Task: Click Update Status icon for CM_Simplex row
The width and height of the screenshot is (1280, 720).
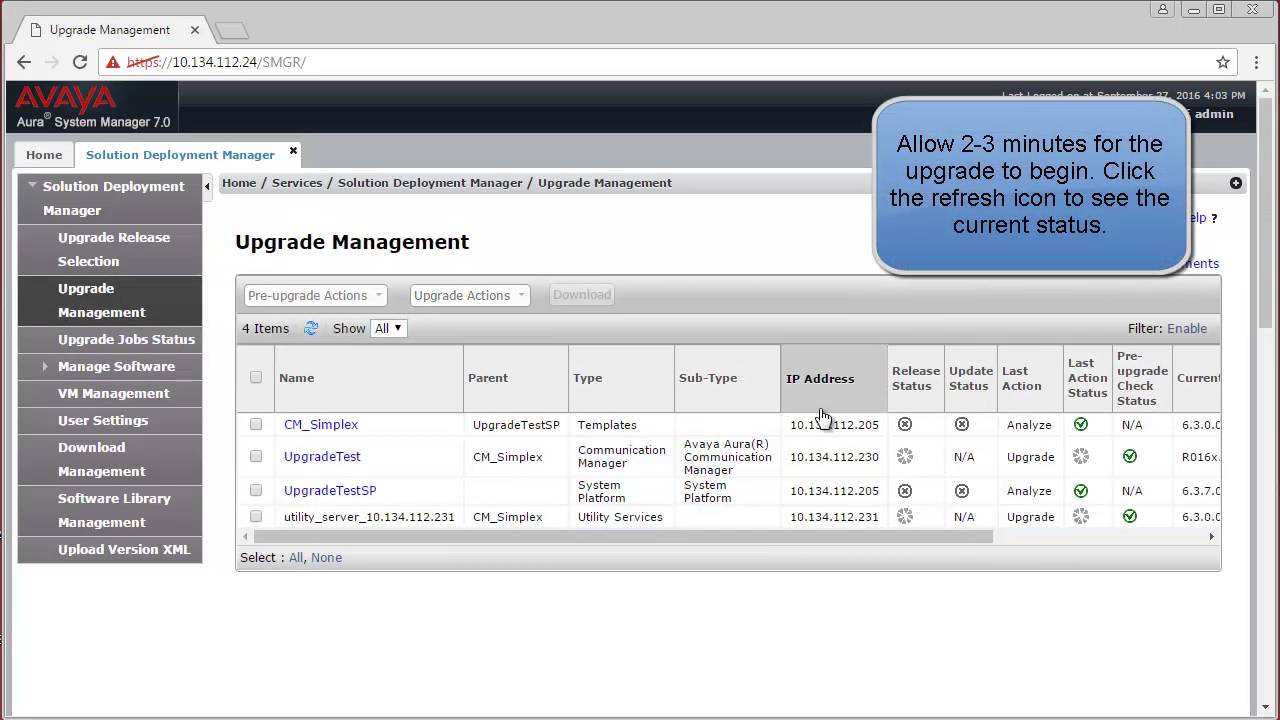Action: tap(962, 424)
